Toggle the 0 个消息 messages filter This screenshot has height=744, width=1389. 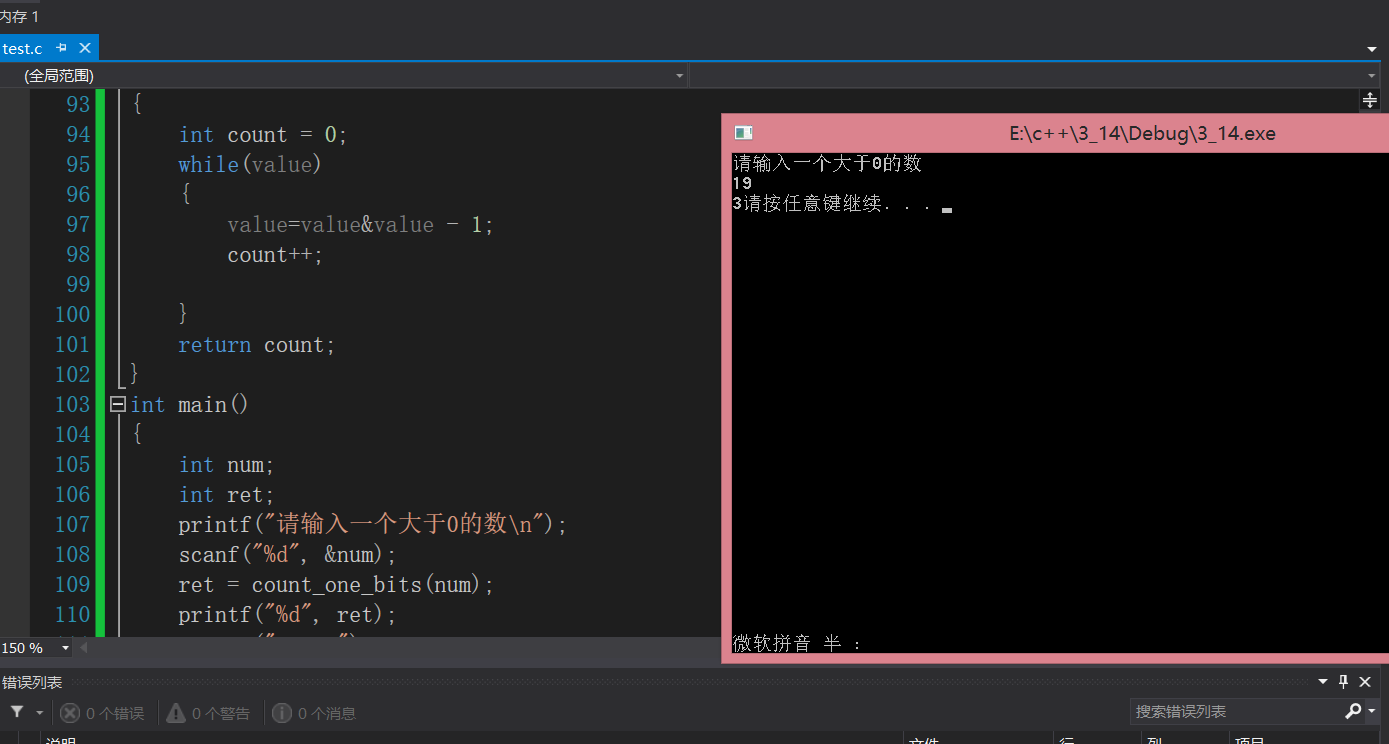(x=314, y=713)
